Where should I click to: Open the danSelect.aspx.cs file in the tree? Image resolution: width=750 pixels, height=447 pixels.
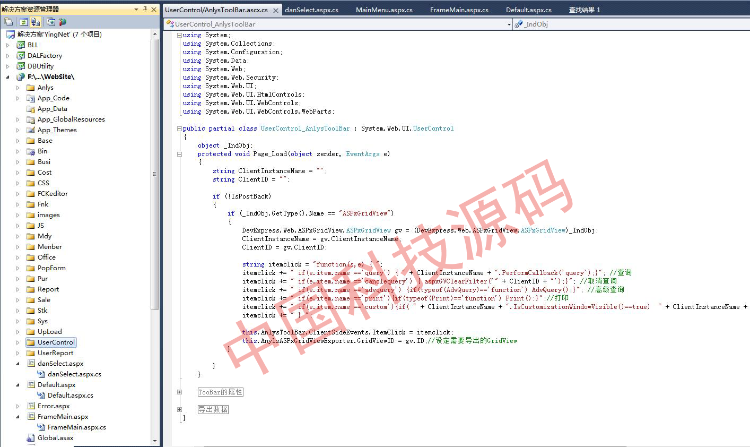point(74,374)
